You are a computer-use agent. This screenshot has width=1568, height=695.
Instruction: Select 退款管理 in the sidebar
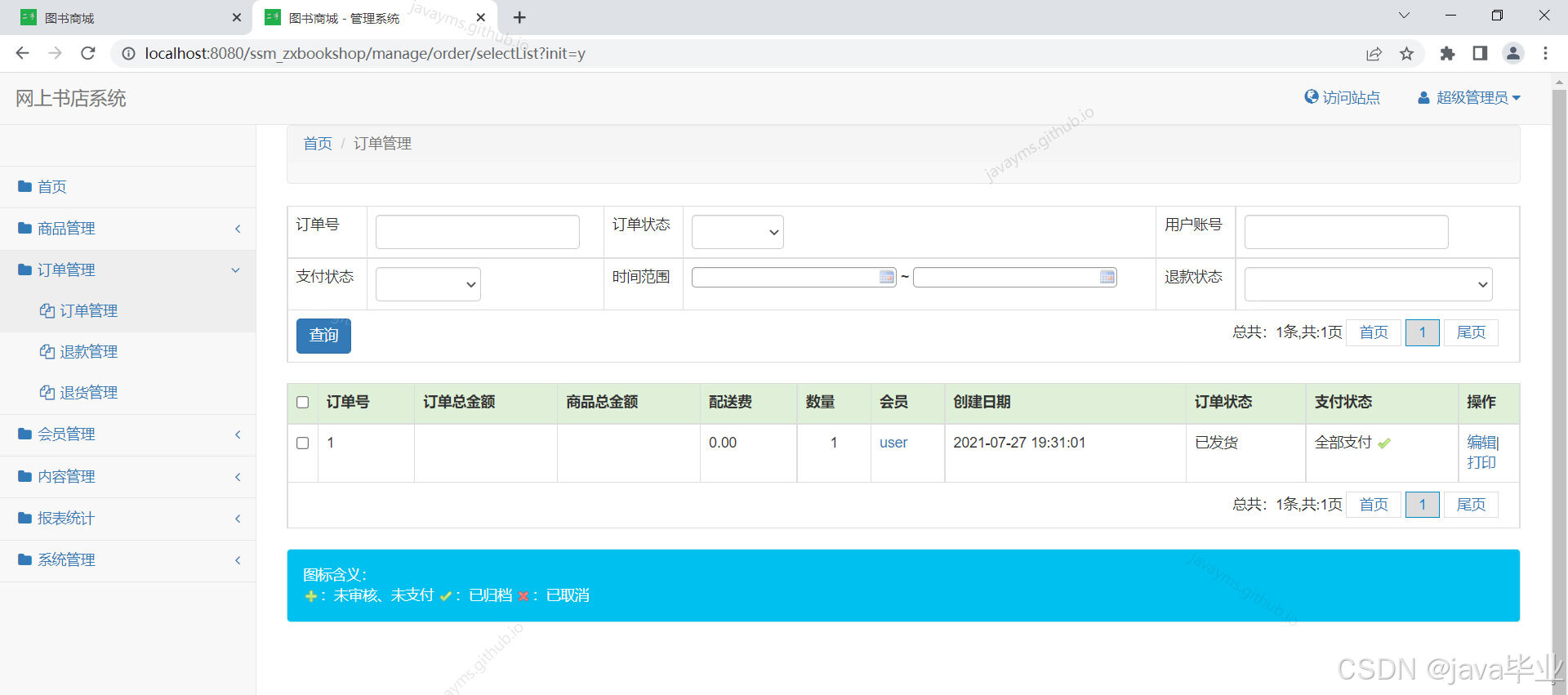click(x=88, y=352)
